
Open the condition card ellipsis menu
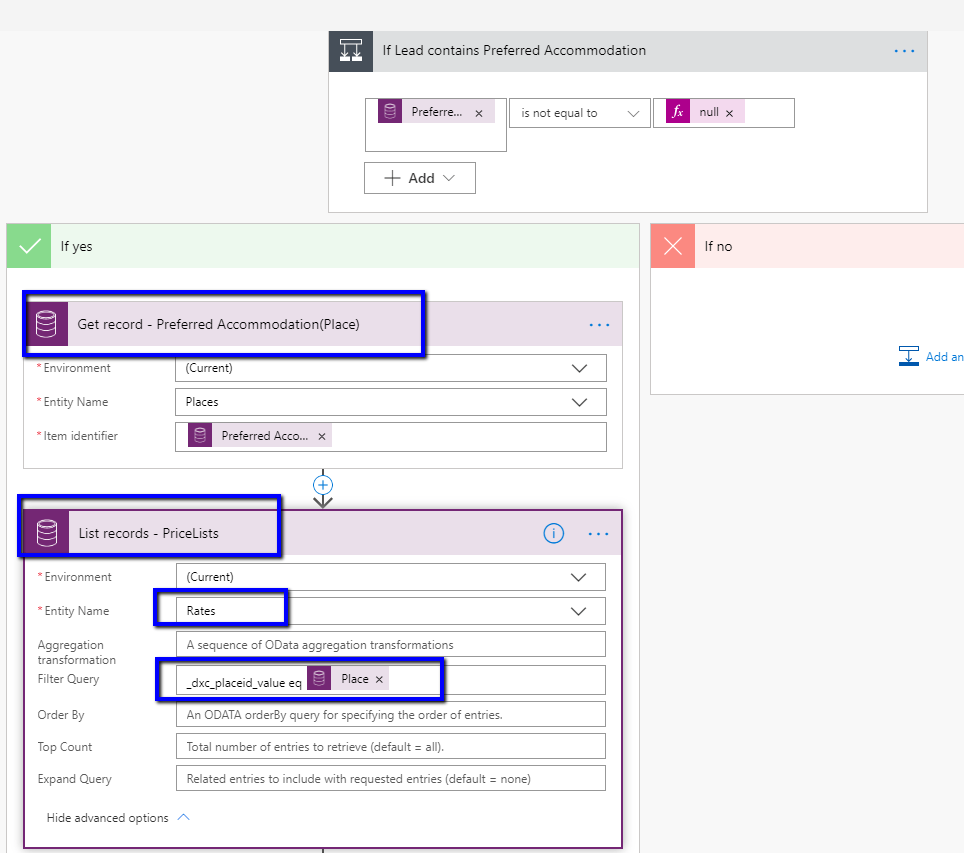pos(904,51)
